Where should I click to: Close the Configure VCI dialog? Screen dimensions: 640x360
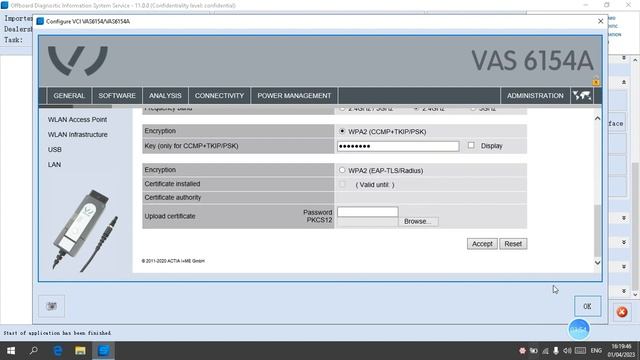pos(600,21)
